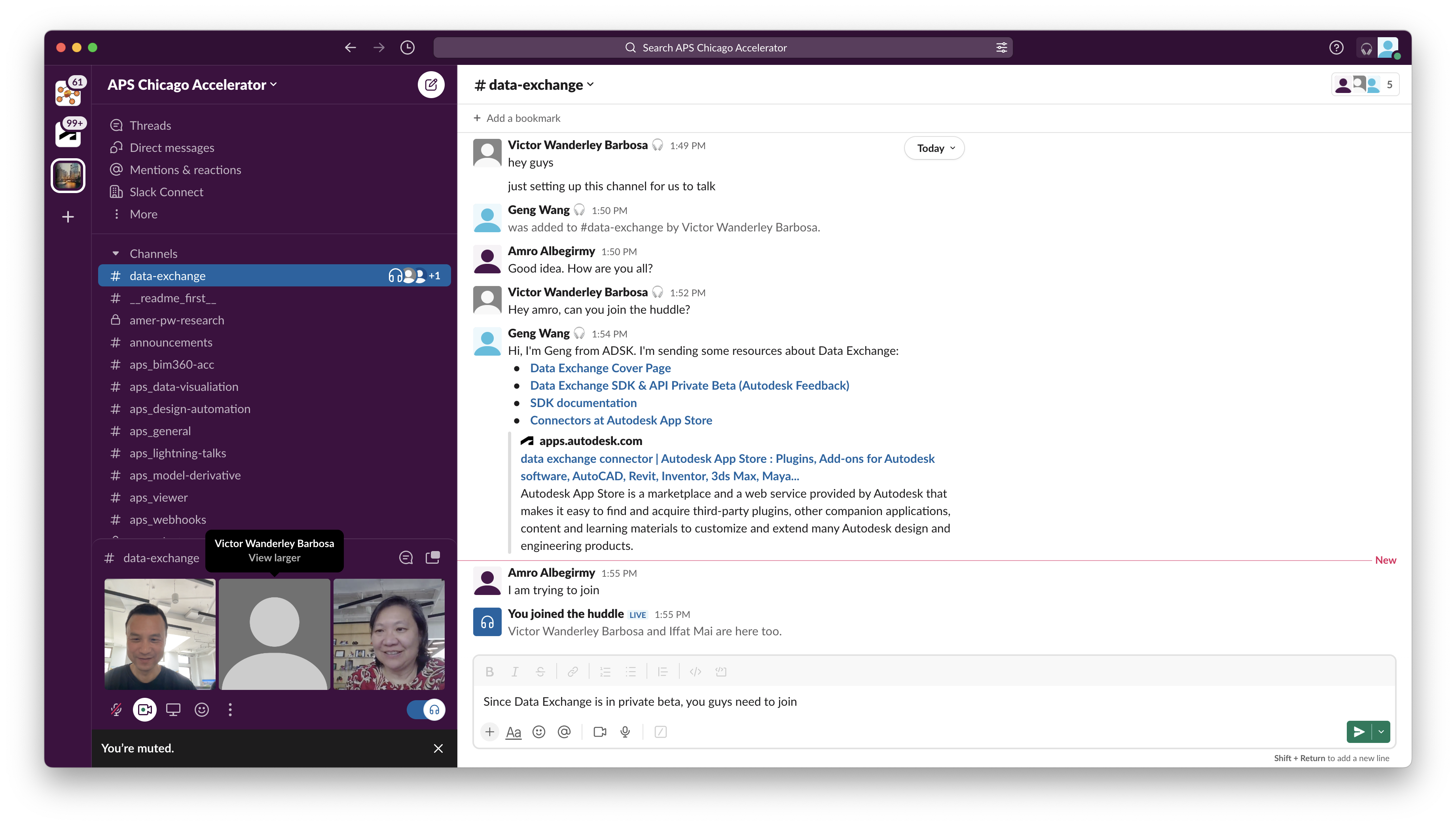Viewport: 1456px width, 826px height.
Task: Toggle bold formatting in composer
Action: (x=489, y=672)
